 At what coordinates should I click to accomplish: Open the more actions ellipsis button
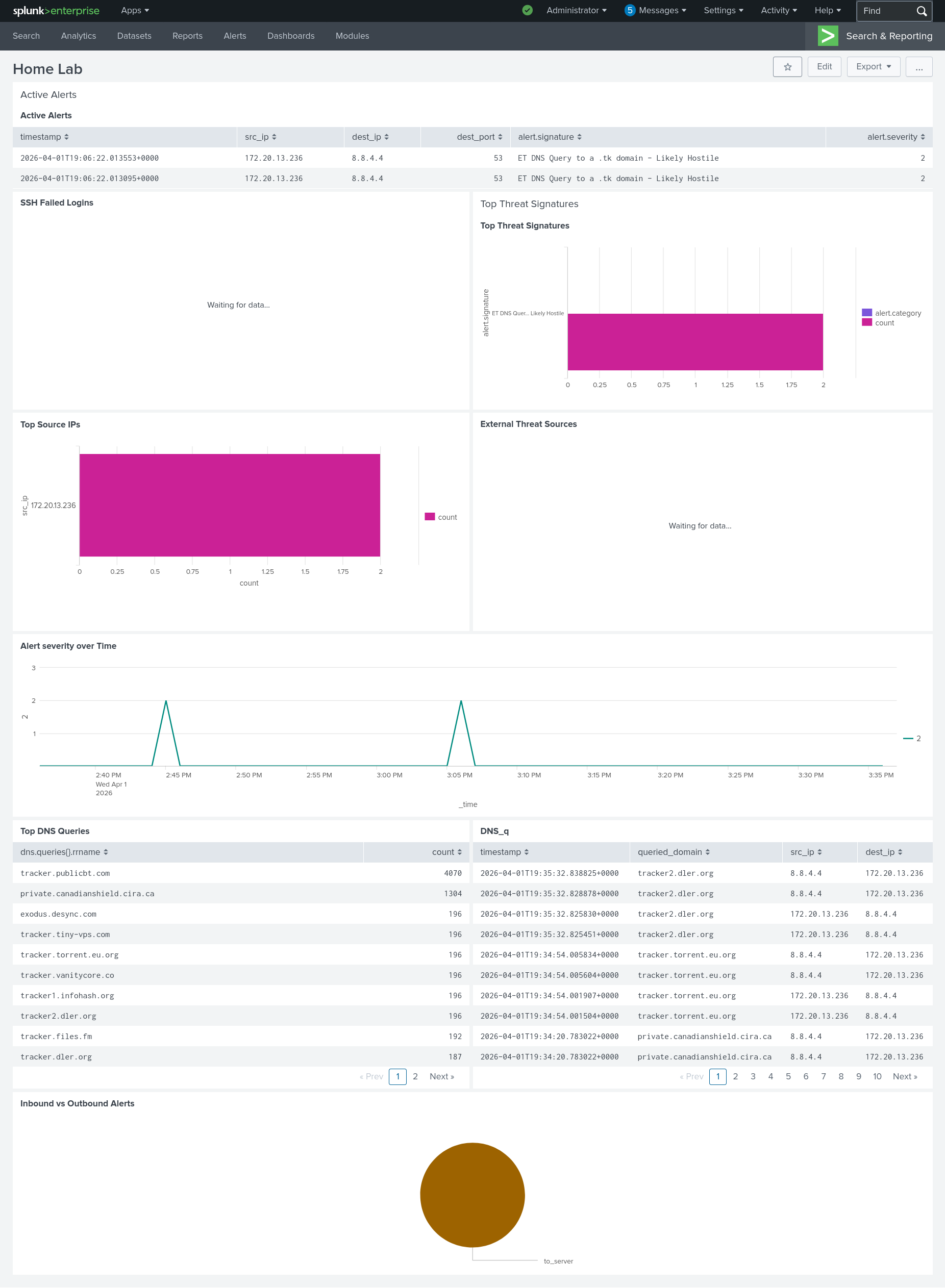pos(918,67)
